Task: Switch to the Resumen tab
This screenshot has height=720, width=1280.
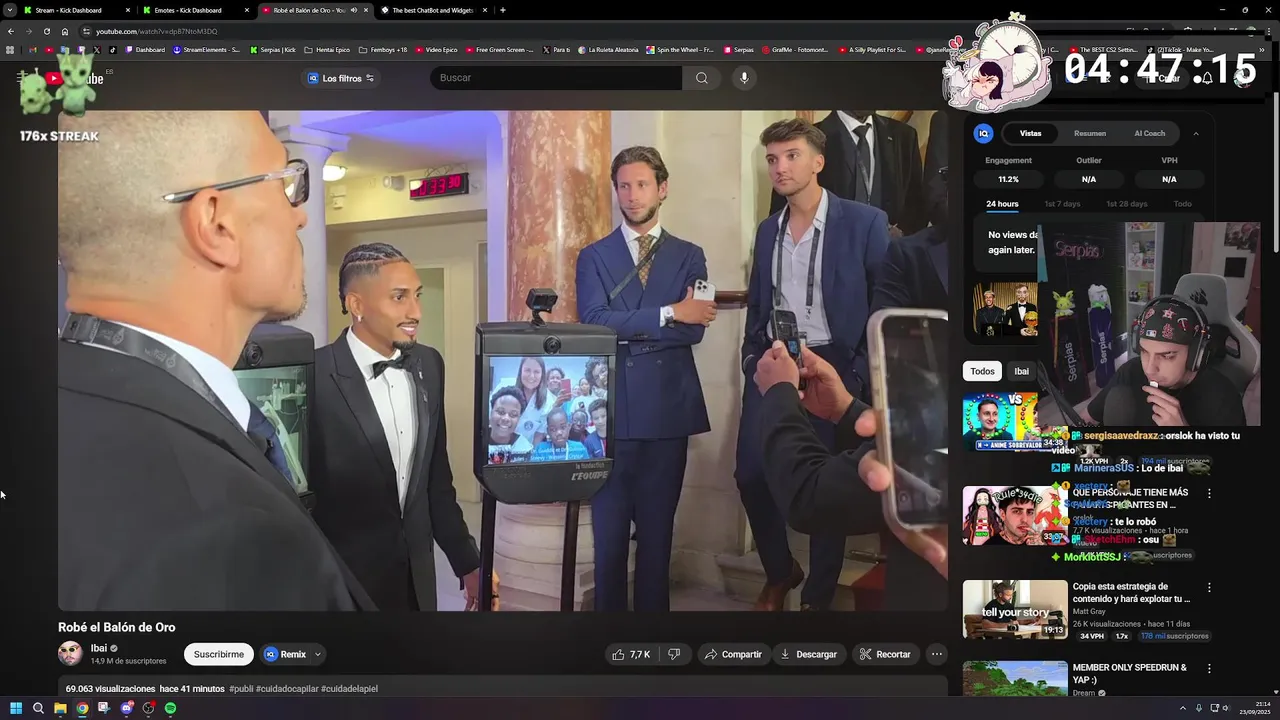Action: tap(1090, 133)
